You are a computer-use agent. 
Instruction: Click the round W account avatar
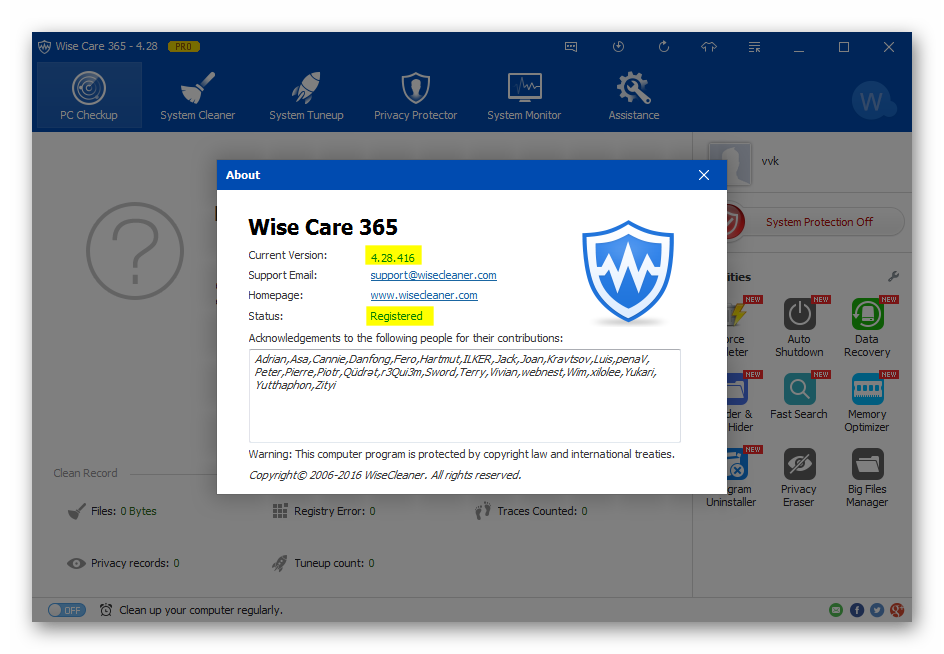tap(873, 101)
